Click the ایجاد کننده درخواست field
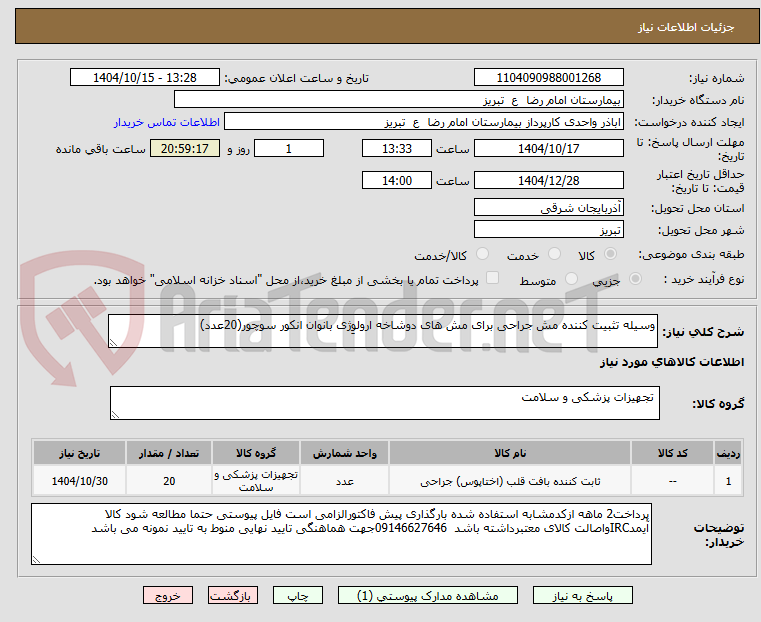This screenshot has height=622, width=761. point(424,121)
